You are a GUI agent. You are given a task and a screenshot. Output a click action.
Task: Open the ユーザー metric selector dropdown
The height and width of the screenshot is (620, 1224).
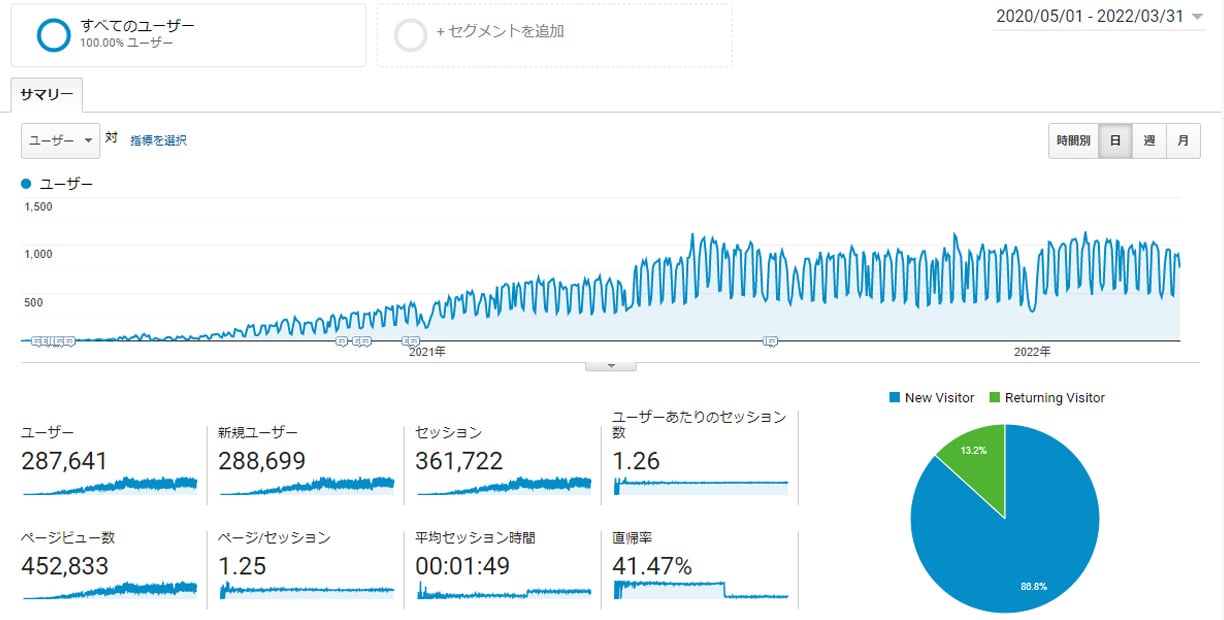pyautogui.click(x=58, y=140)
